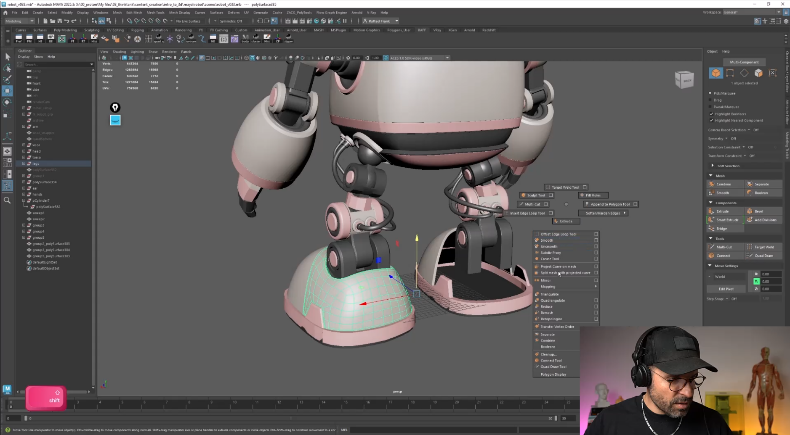Click the playback range slider bar
Viewport: 790px width, 435px height.
point(291,418)
